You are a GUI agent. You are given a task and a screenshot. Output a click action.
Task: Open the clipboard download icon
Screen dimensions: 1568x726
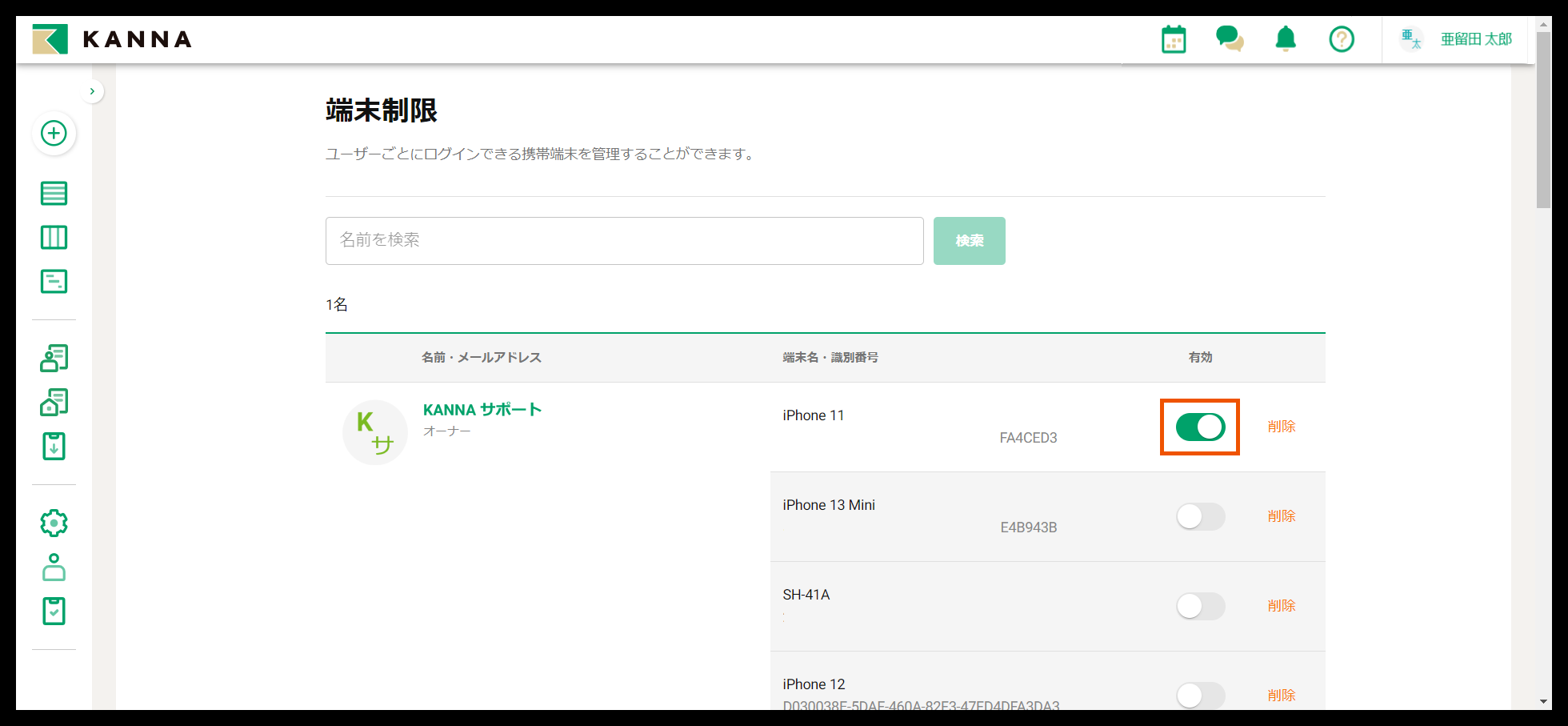pyautogui.click(x=54, y=446)
